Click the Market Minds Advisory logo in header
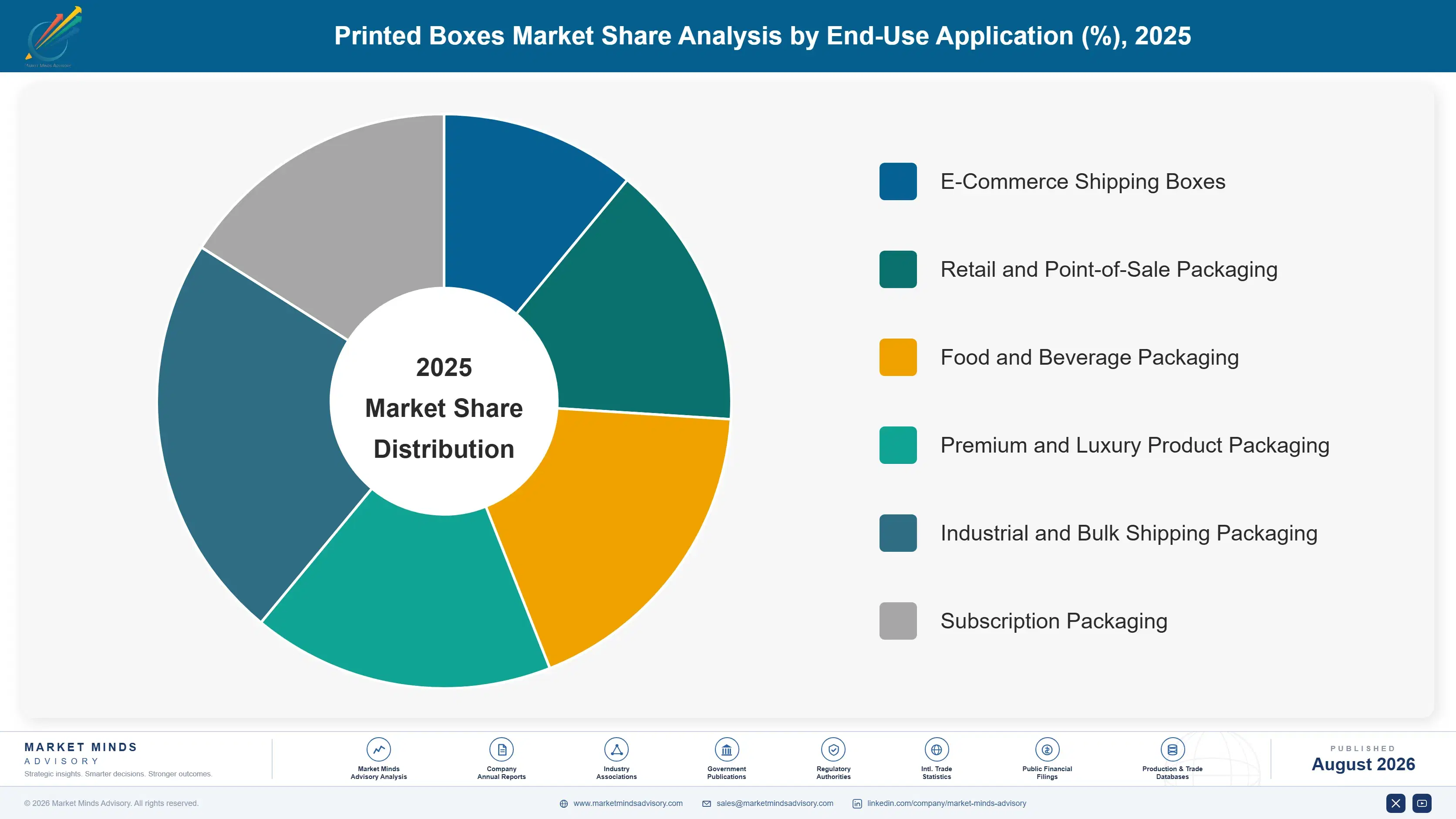This screenshot has width=1456, height=819. (54, 36)
